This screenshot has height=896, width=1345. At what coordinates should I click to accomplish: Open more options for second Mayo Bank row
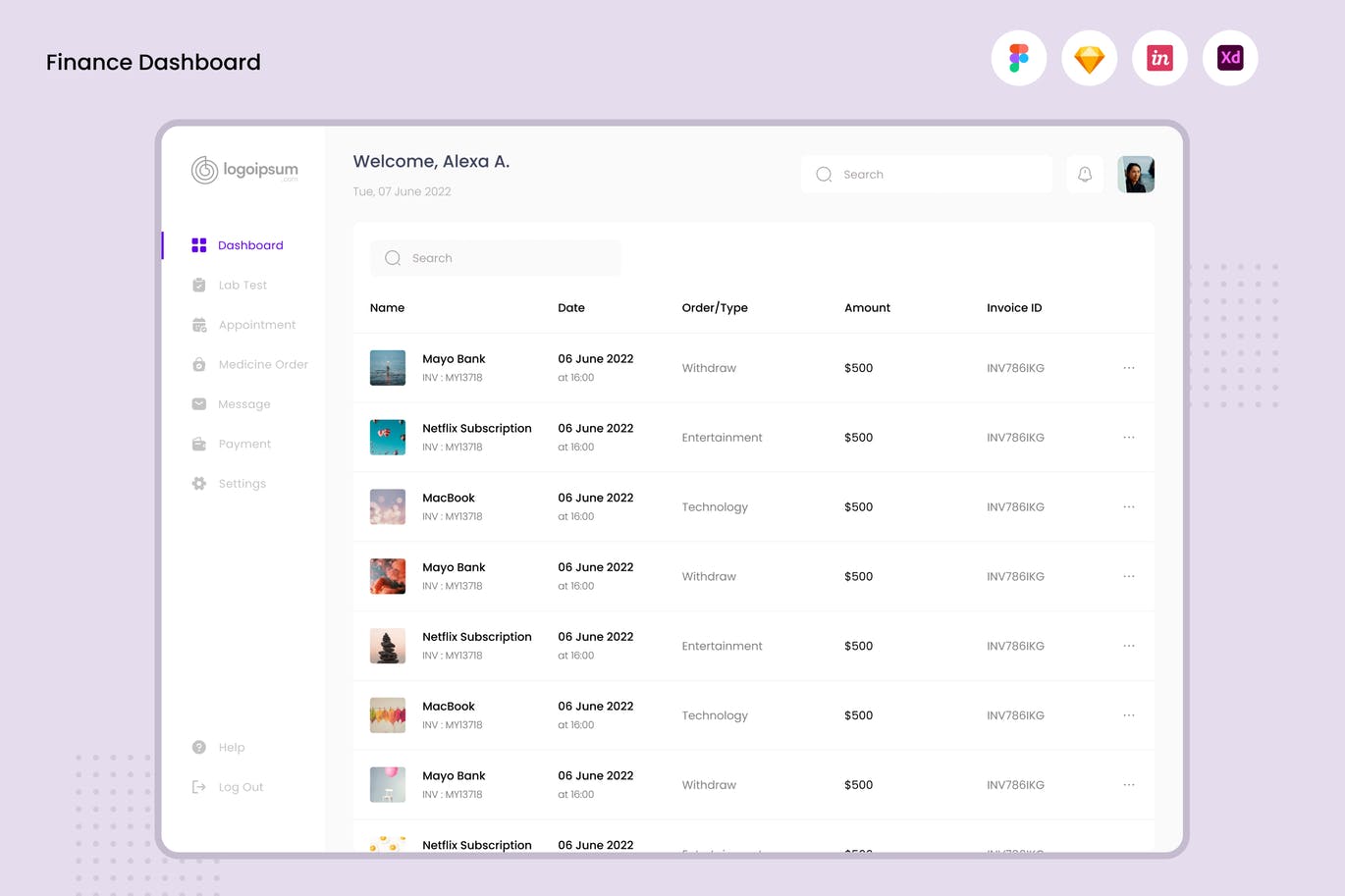(x=1129, y=576)
